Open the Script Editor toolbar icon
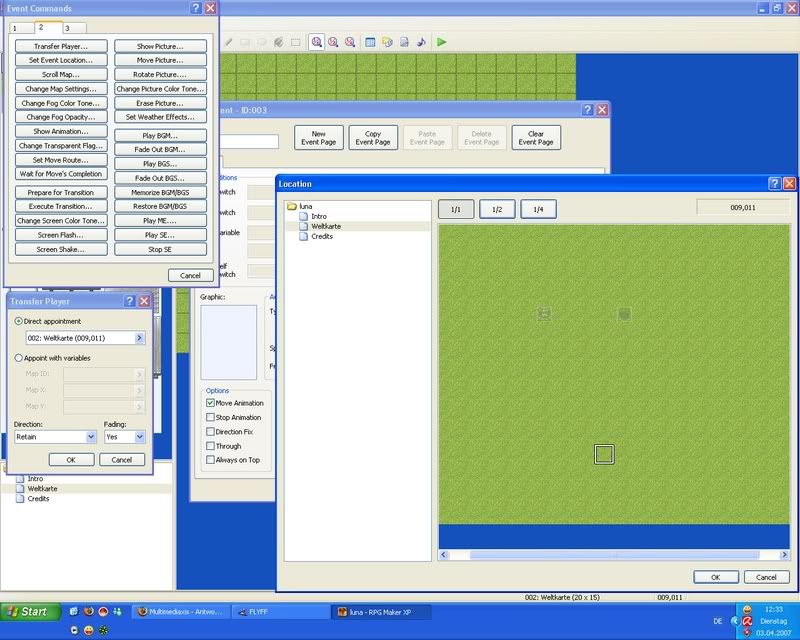This screenshot has width=800, height=640. click(403, 42)
